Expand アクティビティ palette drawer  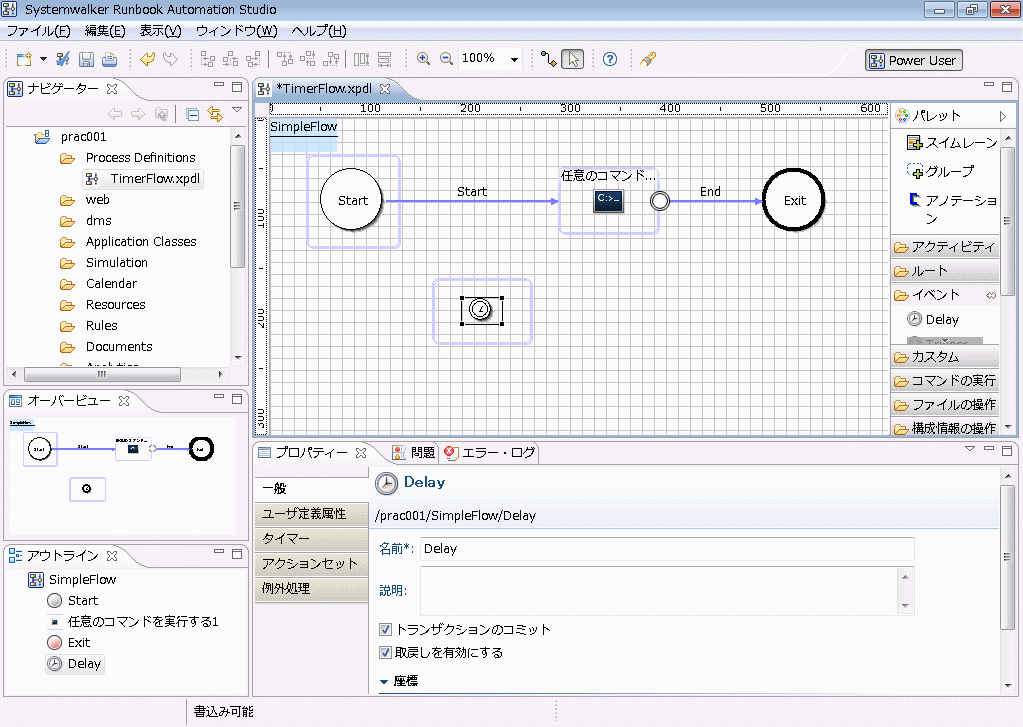(x=945, y=247)
